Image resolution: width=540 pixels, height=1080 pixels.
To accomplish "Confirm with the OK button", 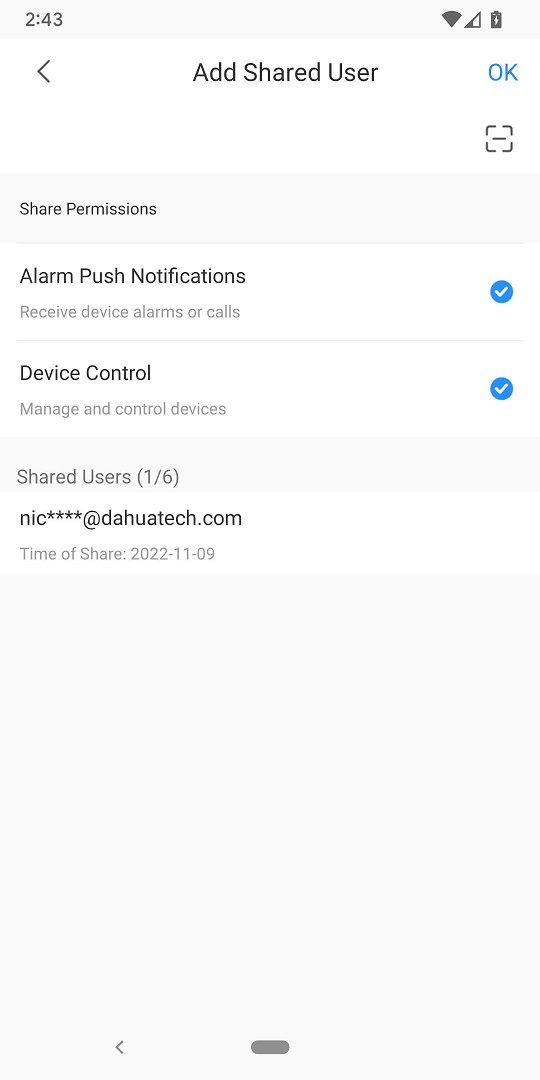I will (503, 72).
